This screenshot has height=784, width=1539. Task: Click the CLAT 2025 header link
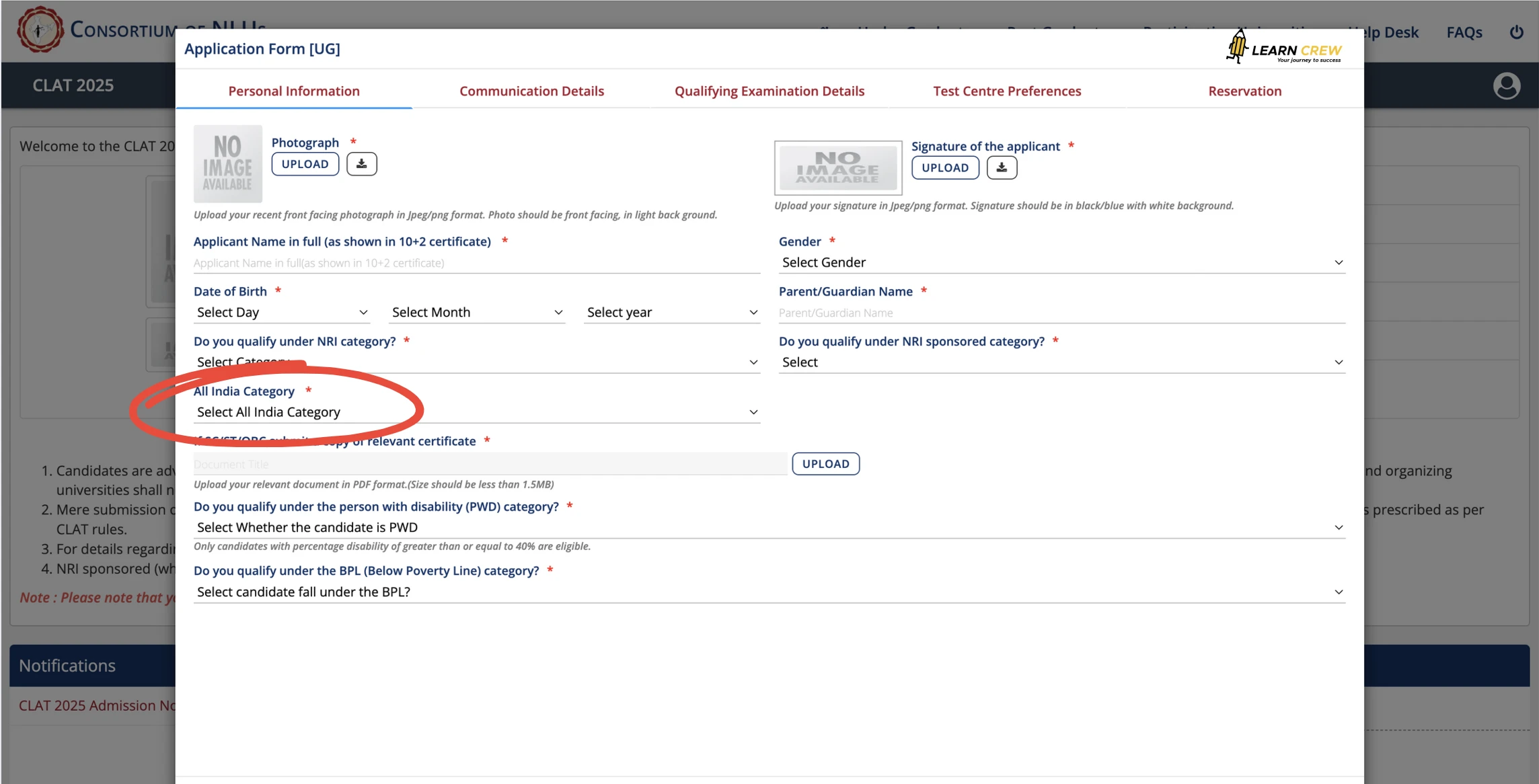pos(73,85)
